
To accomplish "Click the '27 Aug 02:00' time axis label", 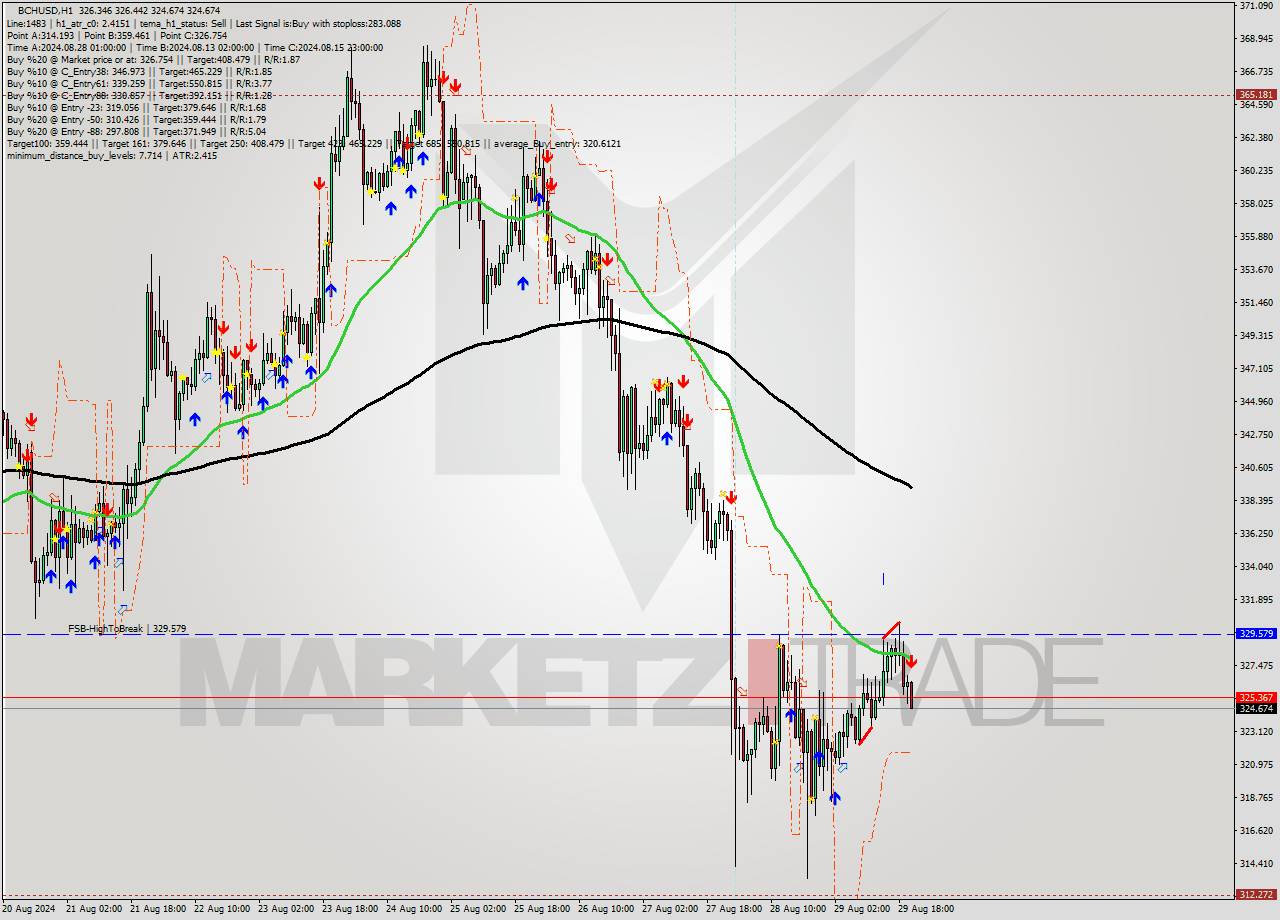I will 669,909.
